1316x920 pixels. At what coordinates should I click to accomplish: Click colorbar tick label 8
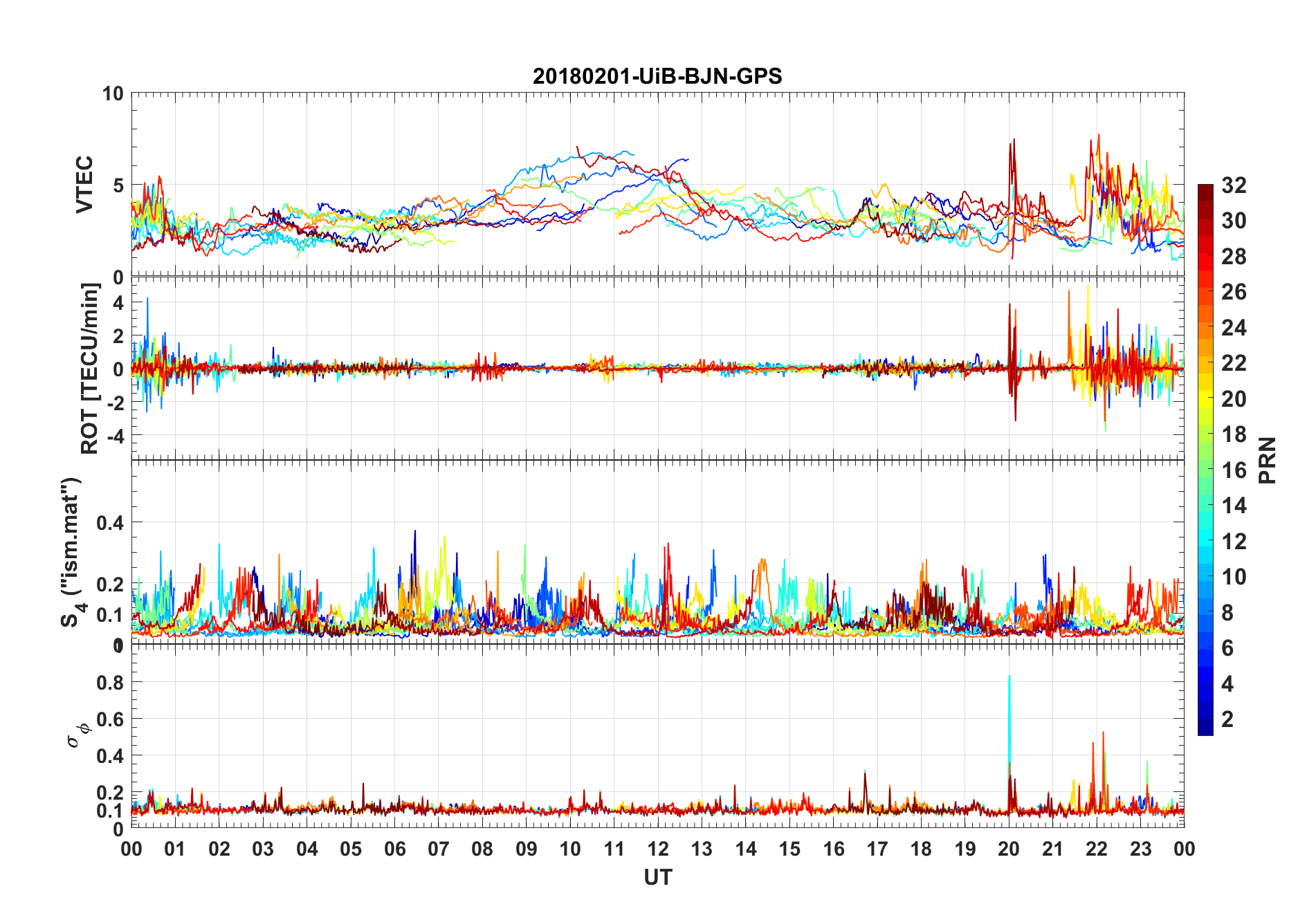[x=1227, y=612]
